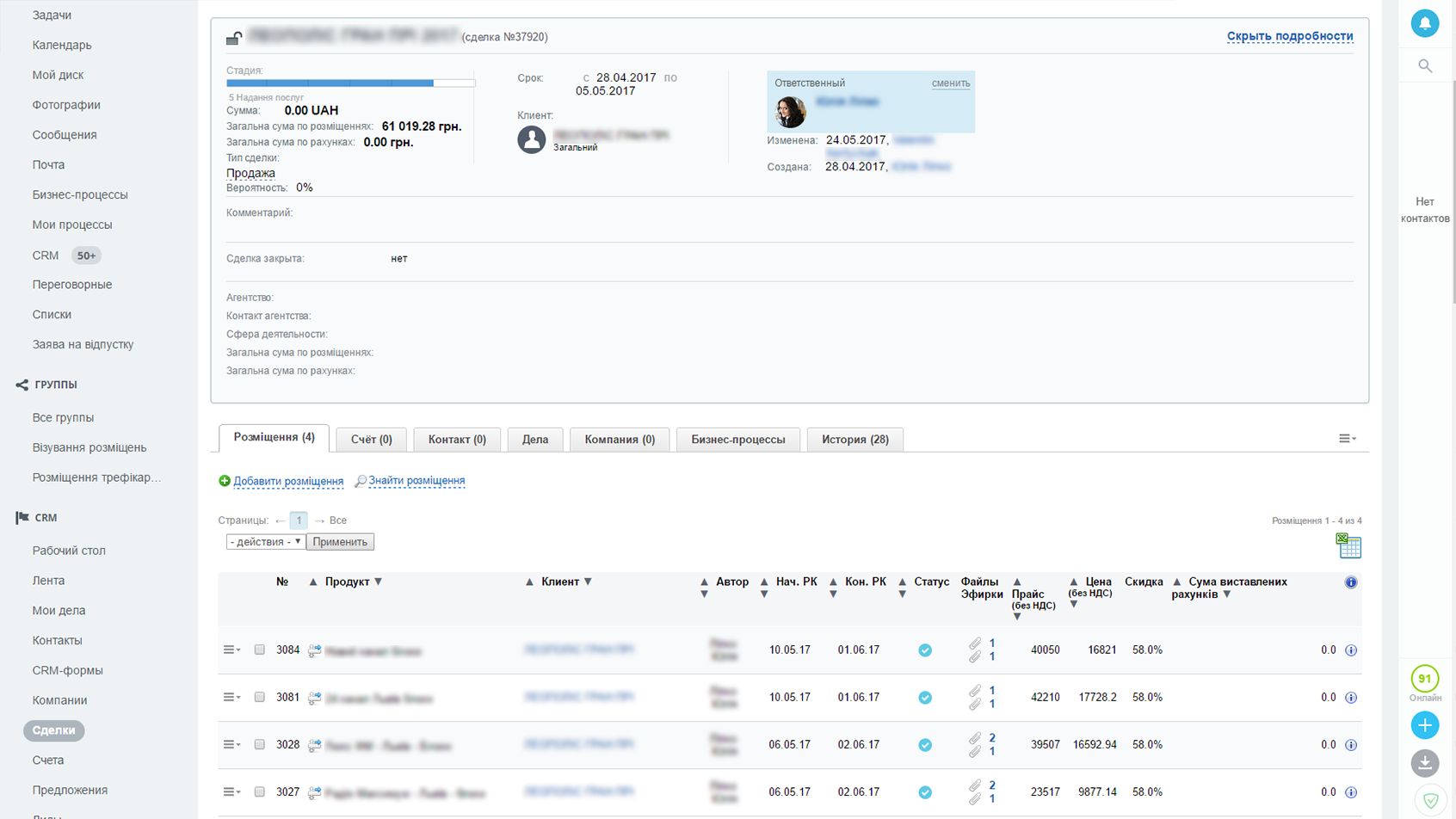The height and width of the screenshot is (819, 1456).
Task: Click Скрыть подробности link
Action: click(1290, 36)
